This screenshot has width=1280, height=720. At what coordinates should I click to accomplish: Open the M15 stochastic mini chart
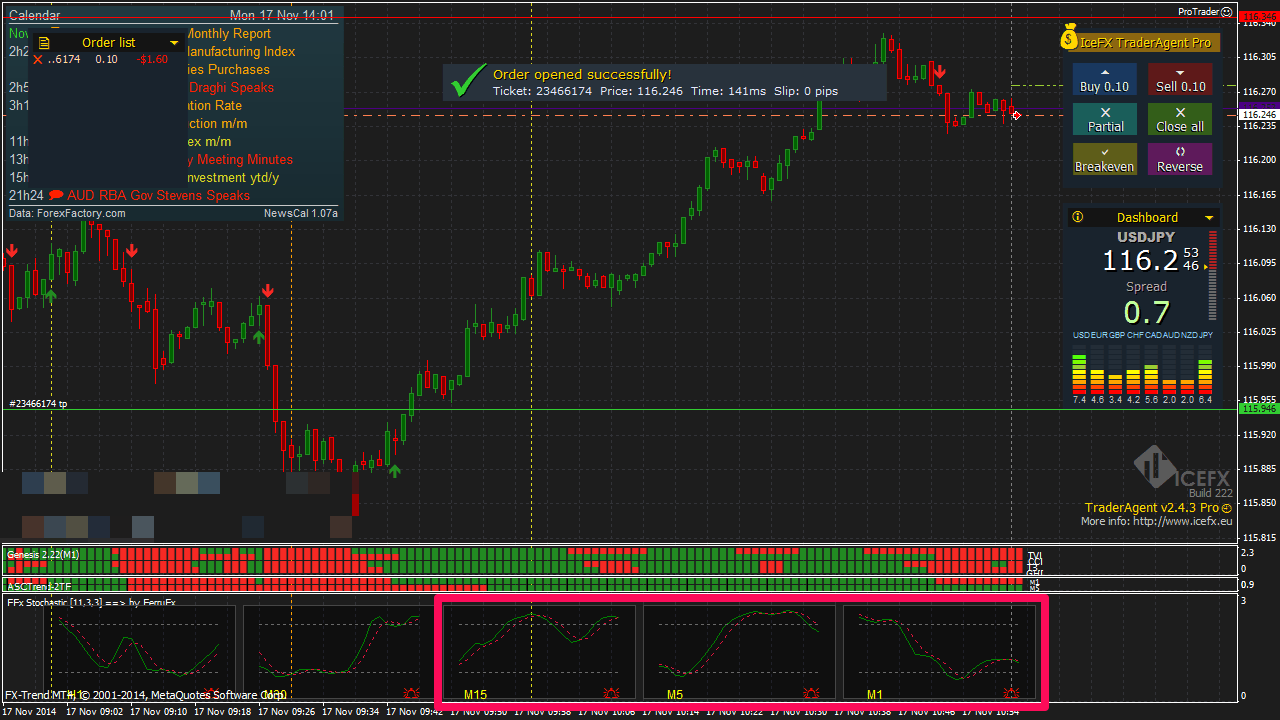click(x=539, y=652)
